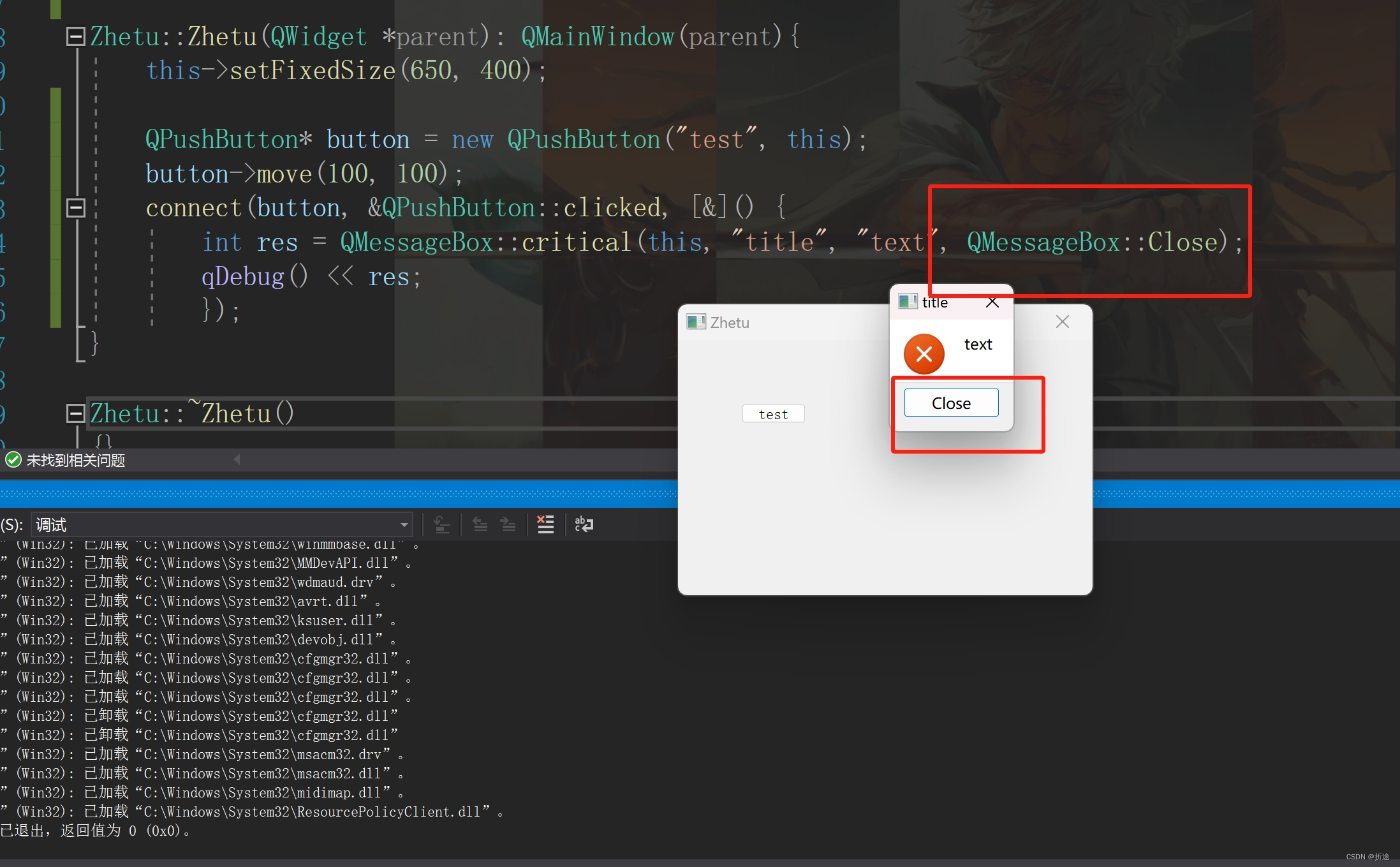Open the 调试 output source dropdown
The height and width of the screenshot is (867, 1400).
pos(404,525)
